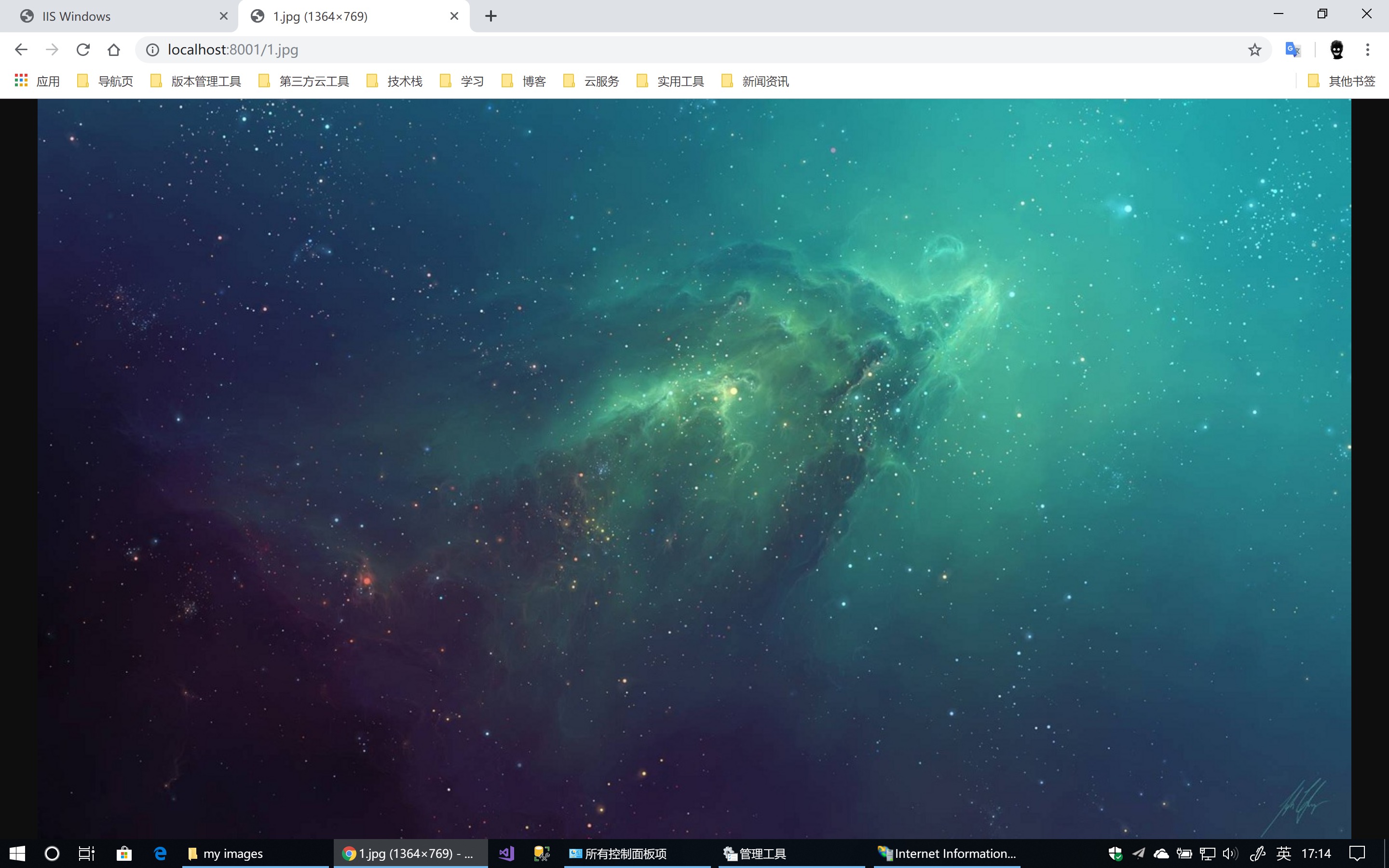Launch Microsoft Store from the taskbar
Viewport: 1389px width, 868px height.
point(124,854)
